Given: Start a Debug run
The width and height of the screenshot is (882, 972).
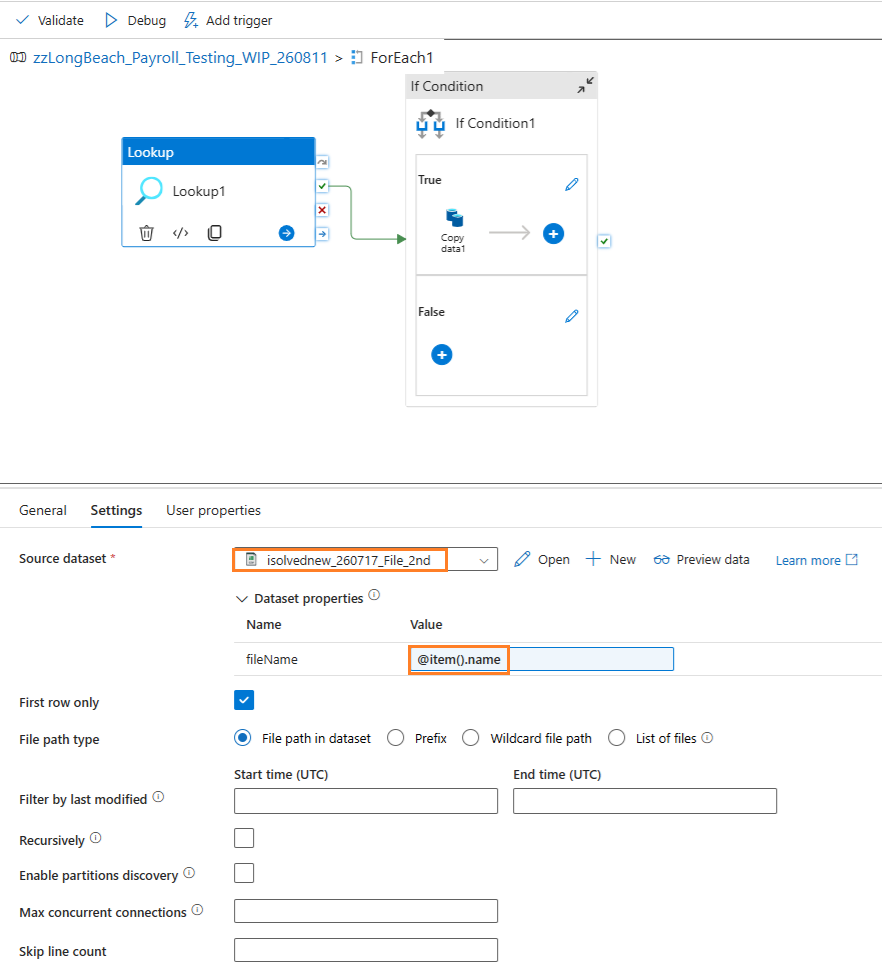Looking at the screenshot, I should pyautogui.click(x=135, y=20).
